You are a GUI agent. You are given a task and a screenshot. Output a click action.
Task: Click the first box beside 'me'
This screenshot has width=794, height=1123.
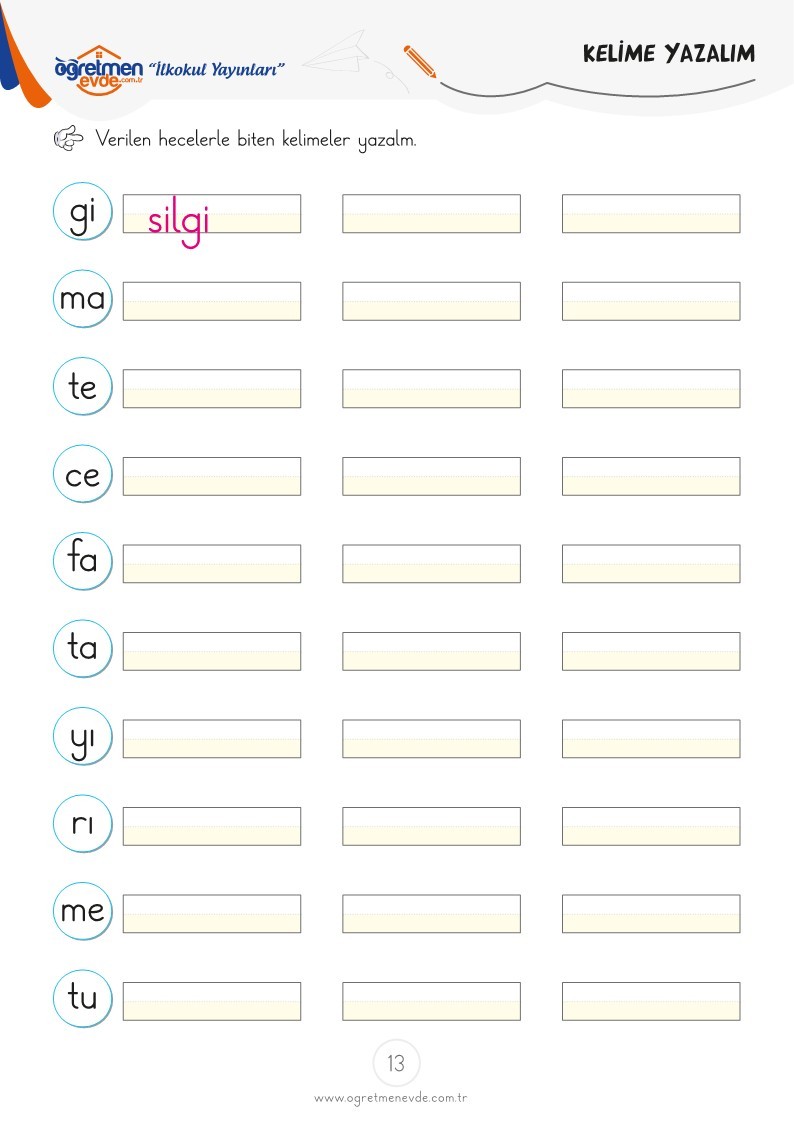pyautogui.click(x=212, y=913)
